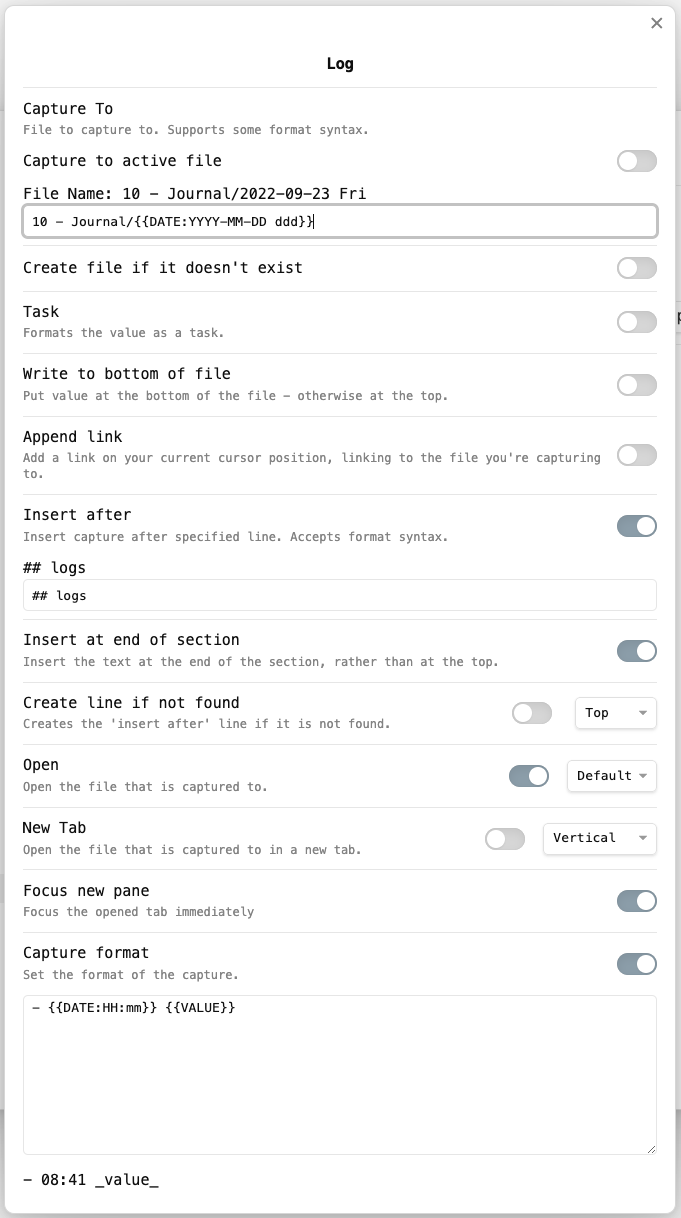This screenshot has width=681, height=1218.
Task: Turn off Insert at end of section
Action: coord(636,650)
